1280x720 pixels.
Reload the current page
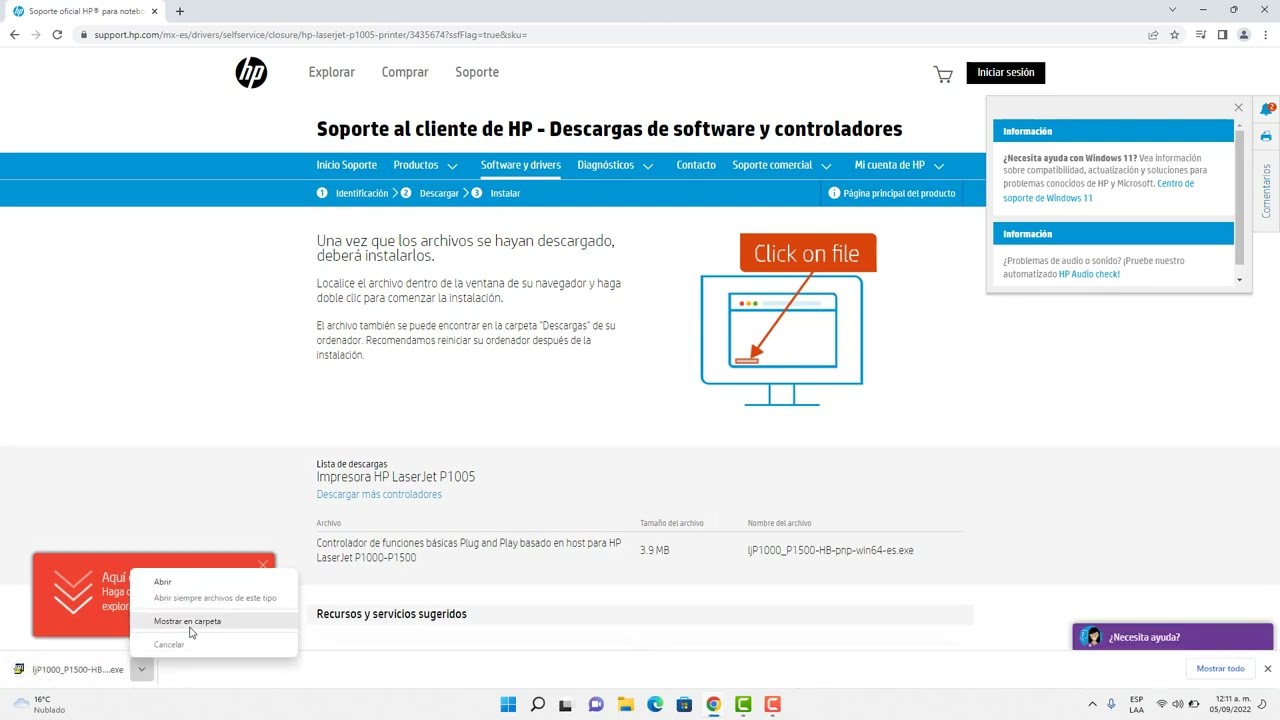(57, 34)
